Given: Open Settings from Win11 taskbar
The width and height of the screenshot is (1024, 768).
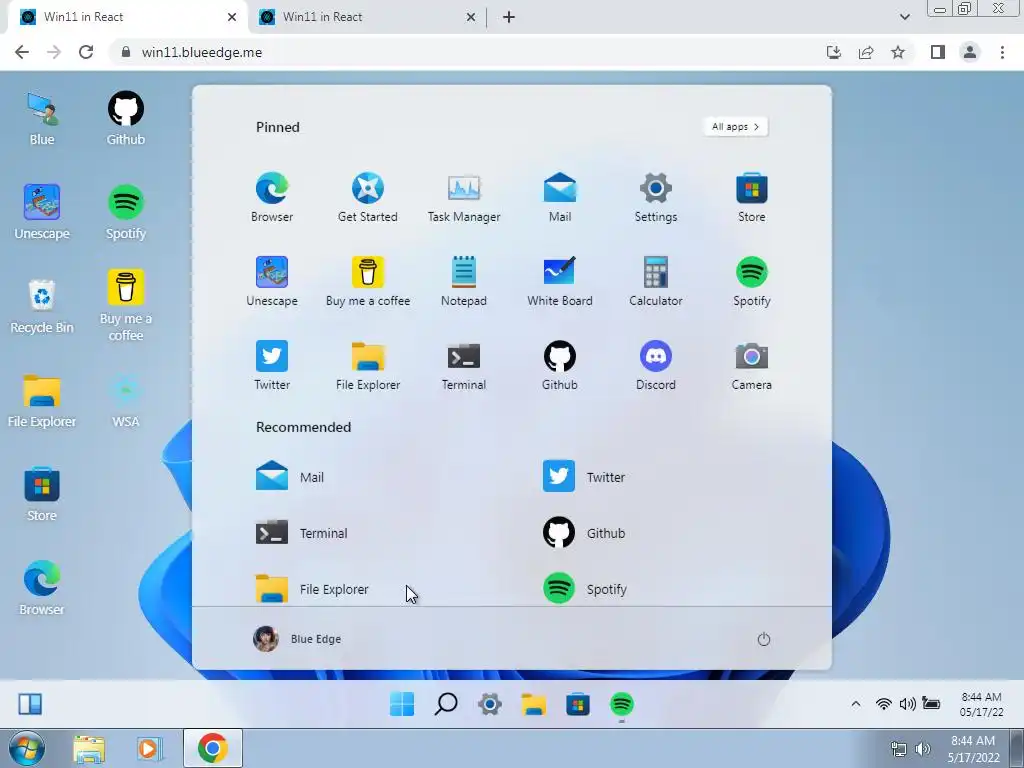Looking at the screenshot, I should (x=490, y=704).
